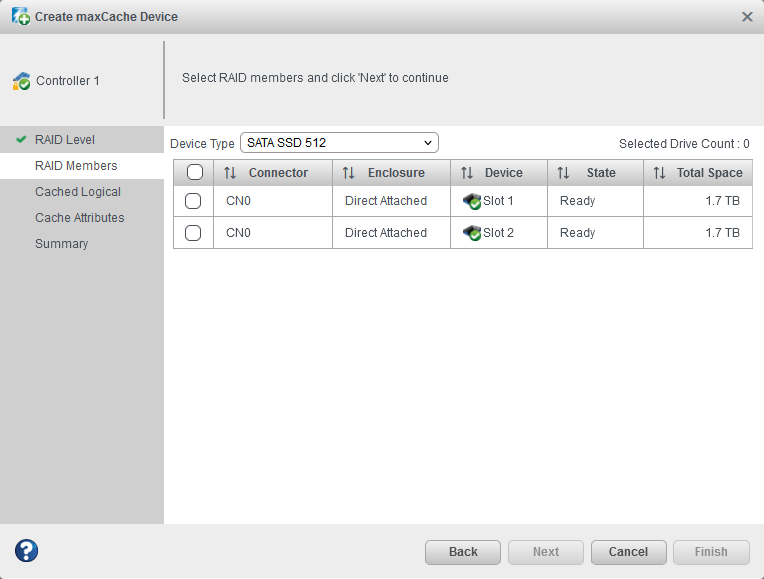Select the Slot 2 drive checkbox
Image resolution: width=764 pixels, height=579 pixels.
[x=194, y=233]
